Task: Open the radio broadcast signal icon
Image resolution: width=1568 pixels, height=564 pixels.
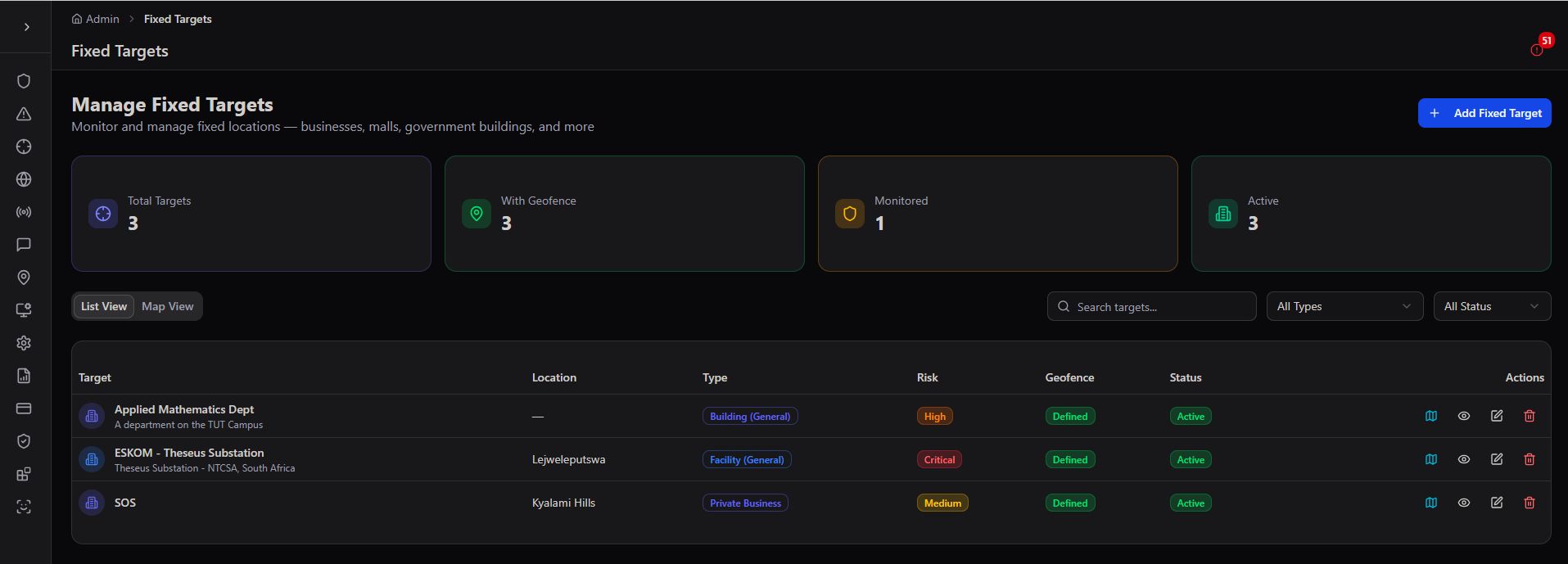Action: pos(24,212)
